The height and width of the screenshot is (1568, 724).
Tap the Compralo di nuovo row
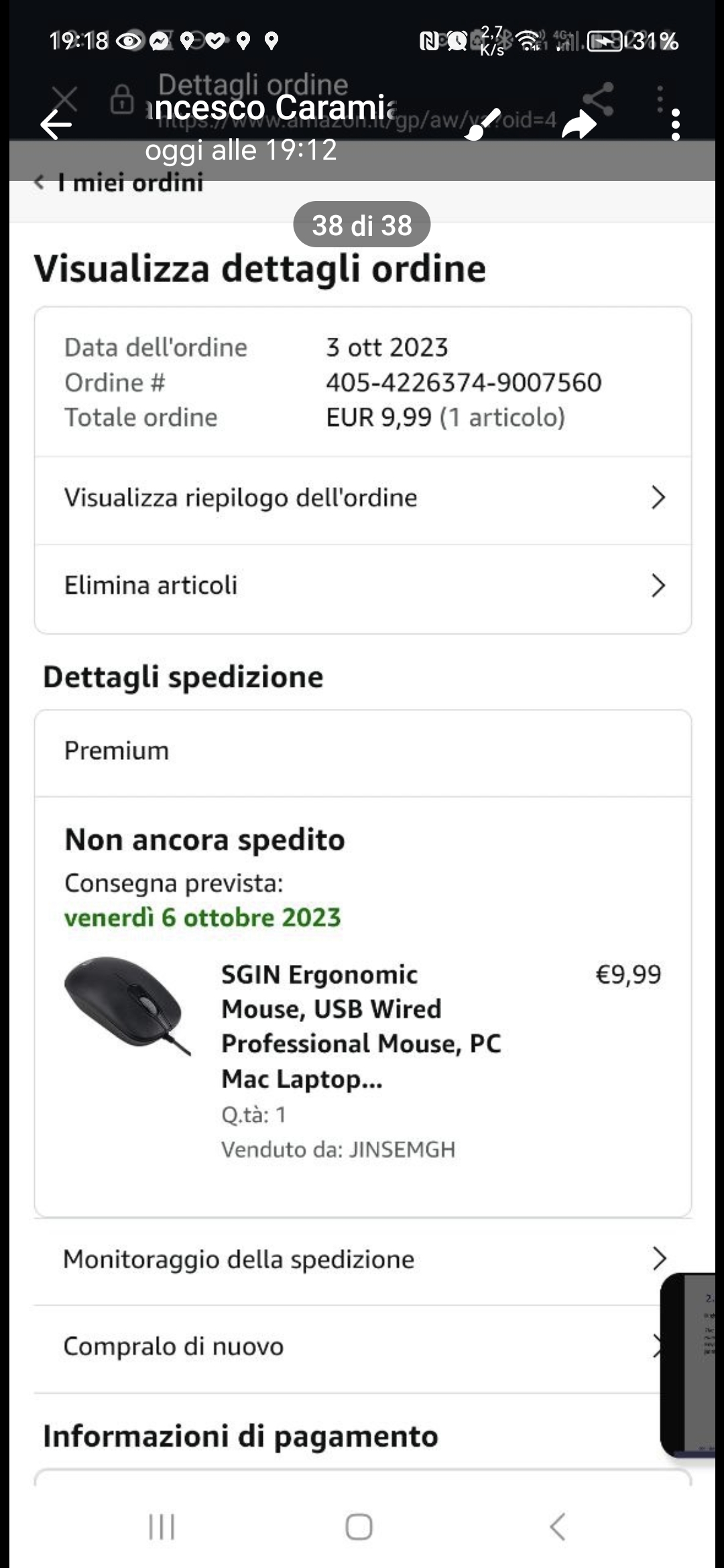349,1347
